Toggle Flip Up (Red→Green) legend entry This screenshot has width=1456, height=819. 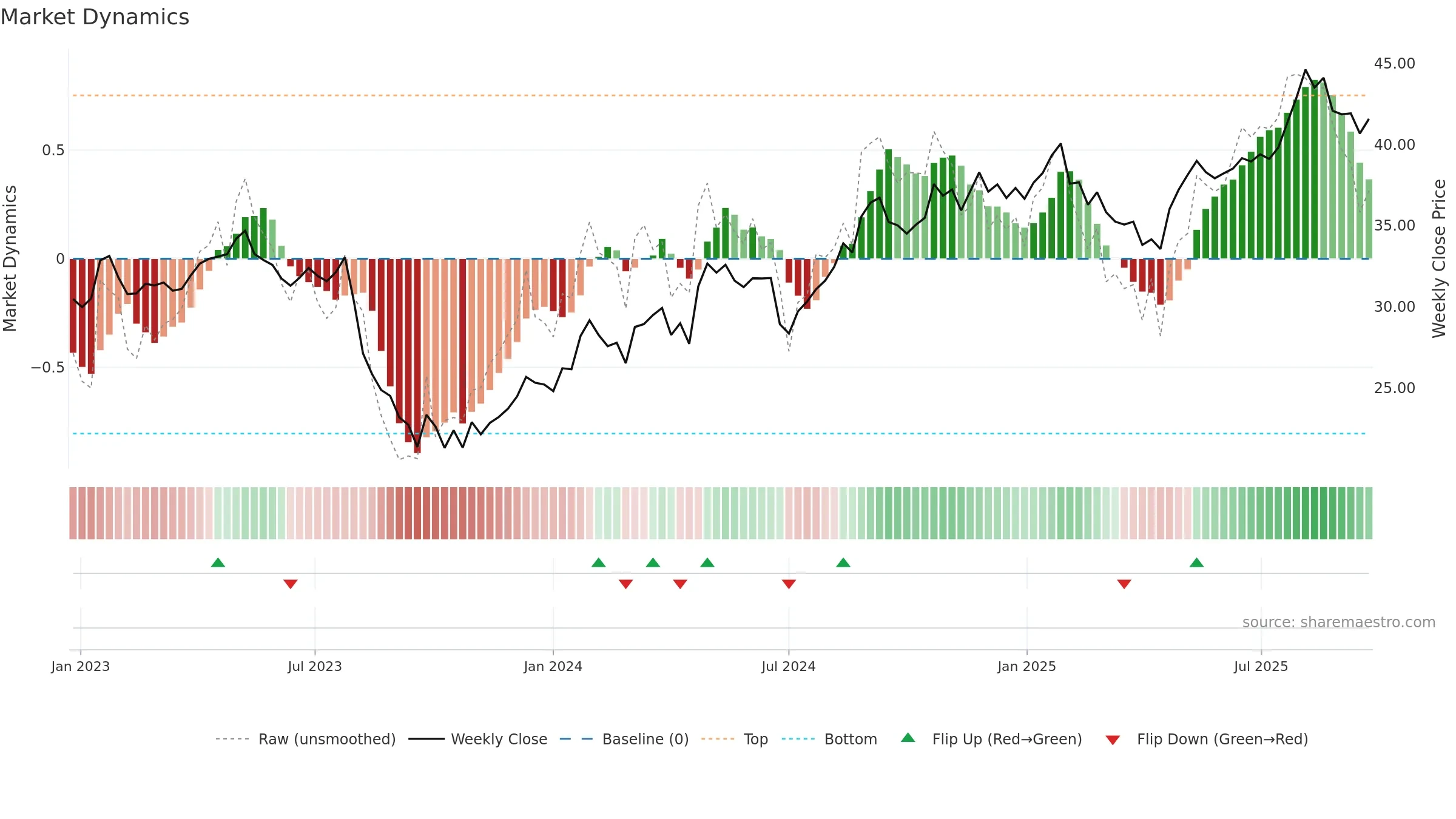[x=991, y=739]
